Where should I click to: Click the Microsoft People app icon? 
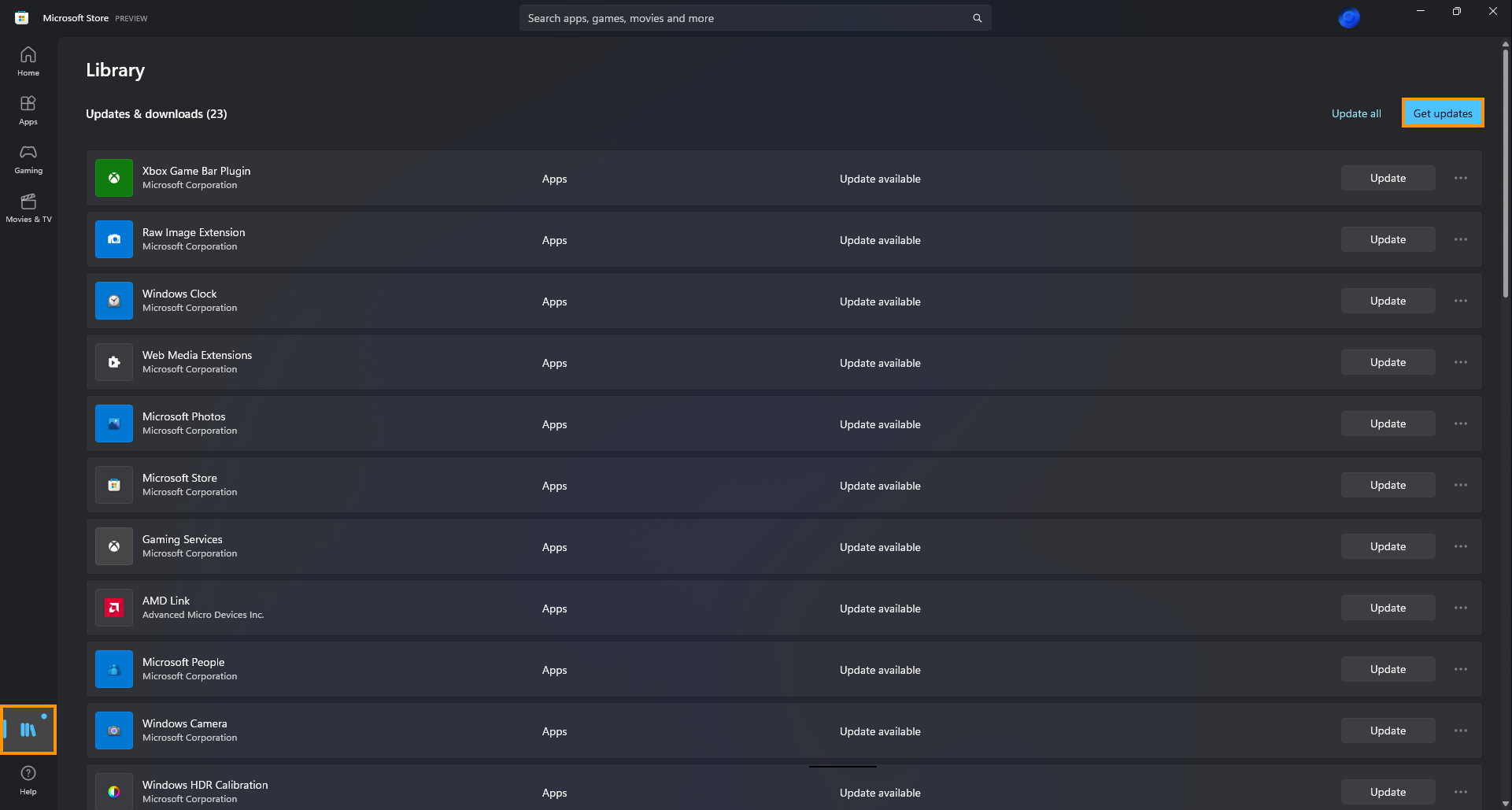[114, 669]
